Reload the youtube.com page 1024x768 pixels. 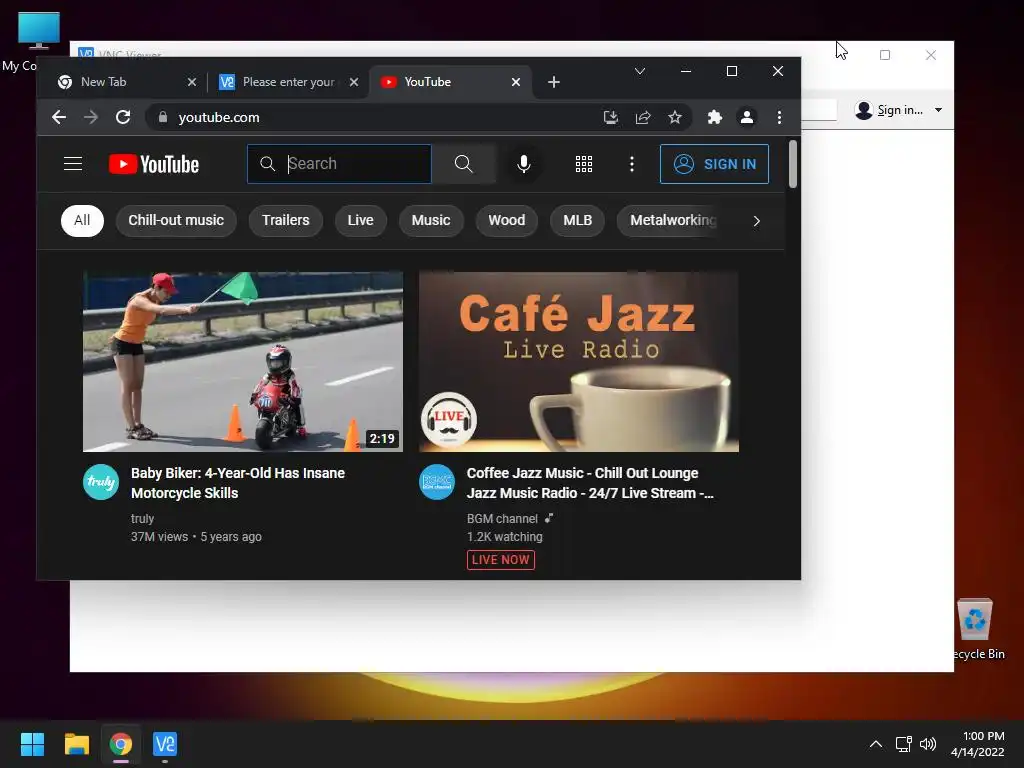tap(123, 117)
